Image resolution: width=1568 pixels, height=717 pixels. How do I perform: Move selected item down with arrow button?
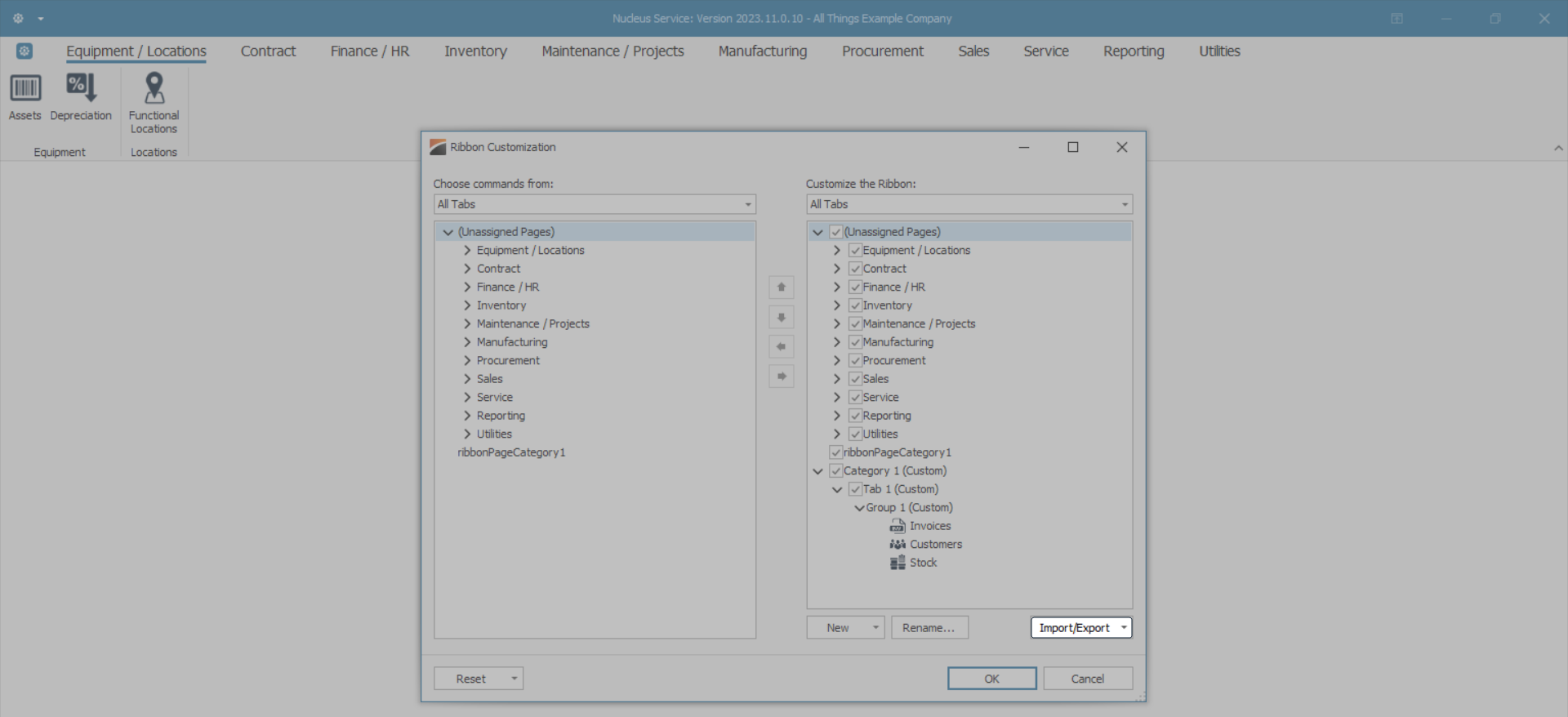(782, 317)
